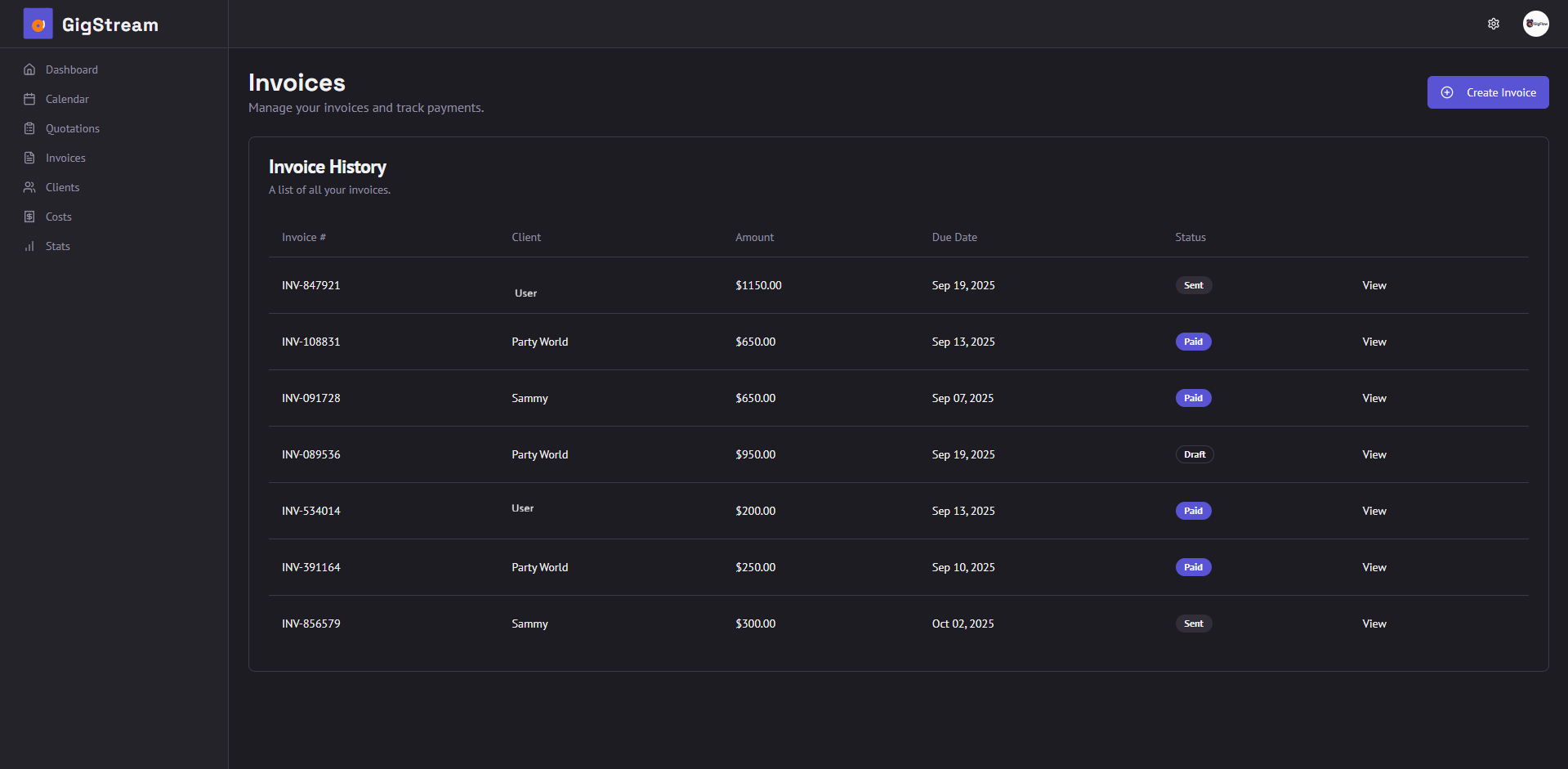Click the Paid badge on INV-108831
This screenshot has width=1568, height=769.
(x=1193, y=342)
